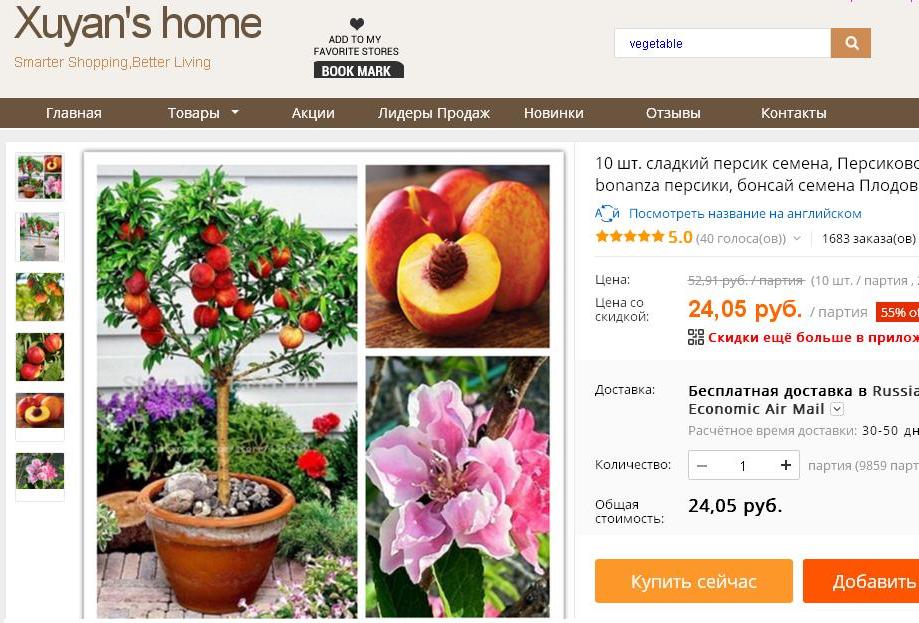Click the magnifier search button
The image size is (919, 623).
pyautogui.click(x=851, y=43)
